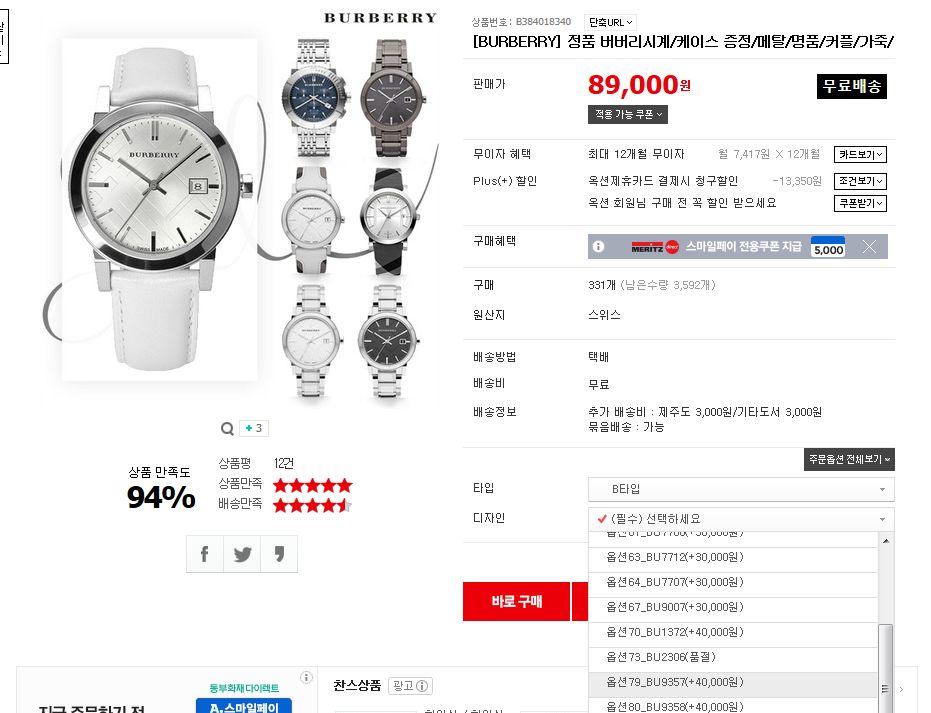Click the red 바로 구매 button
Image resolution: width=931 pixels, height=713 pixels.
click(x=516, y=601)
